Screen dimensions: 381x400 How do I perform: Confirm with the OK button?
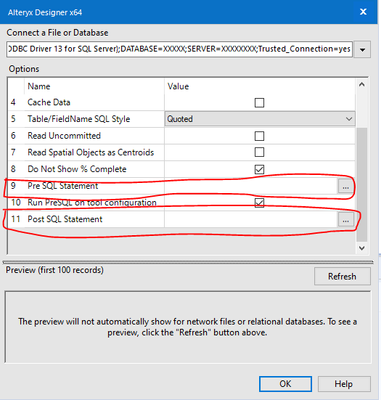click(x=285, y=384)
